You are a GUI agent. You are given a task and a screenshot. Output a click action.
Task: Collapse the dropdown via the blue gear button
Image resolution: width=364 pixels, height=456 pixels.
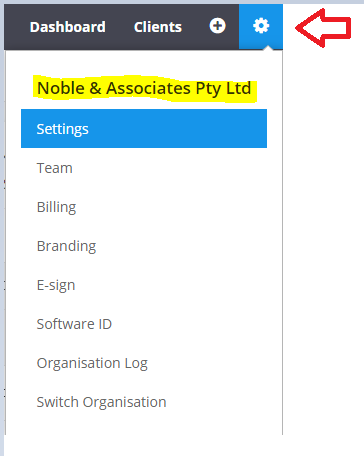point(261,27)
